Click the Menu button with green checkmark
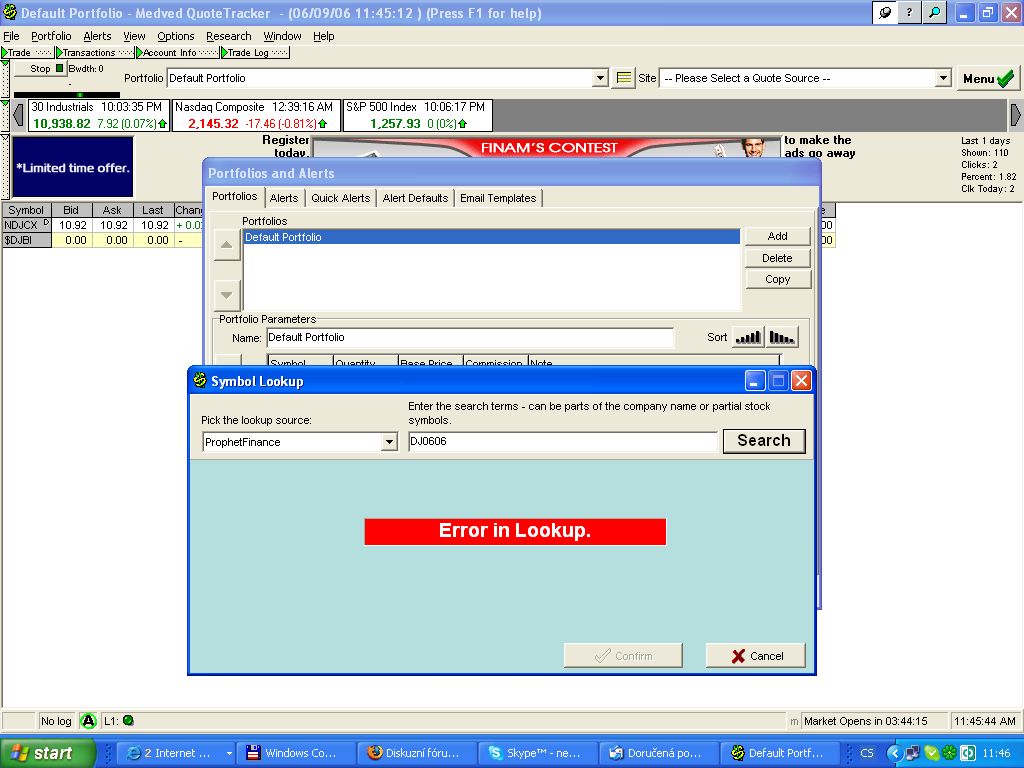The height and width of the screenshot is (768, 1024). (x=987, y=79)
